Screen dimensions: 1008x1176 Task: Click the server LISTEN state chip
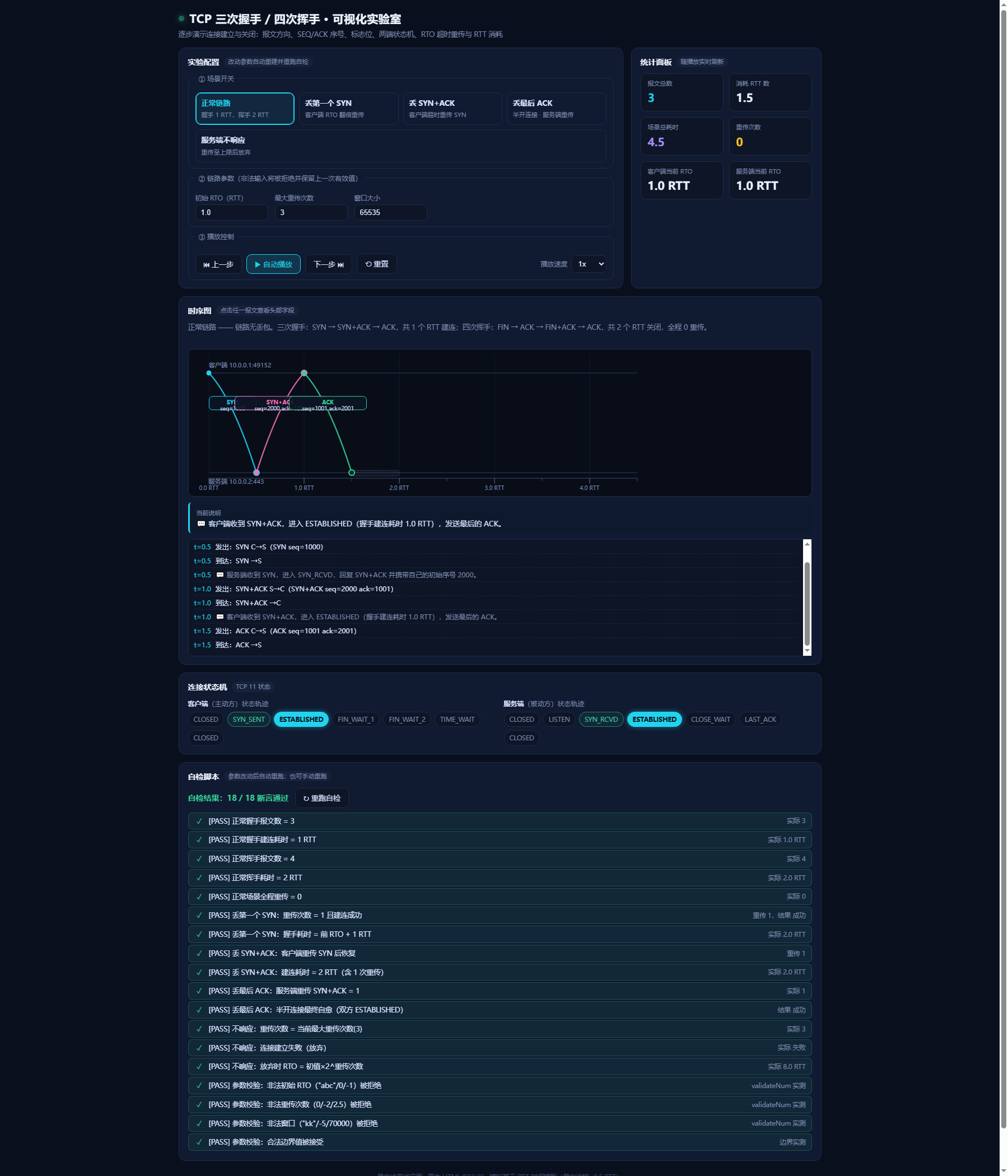[x=559, y=720]
